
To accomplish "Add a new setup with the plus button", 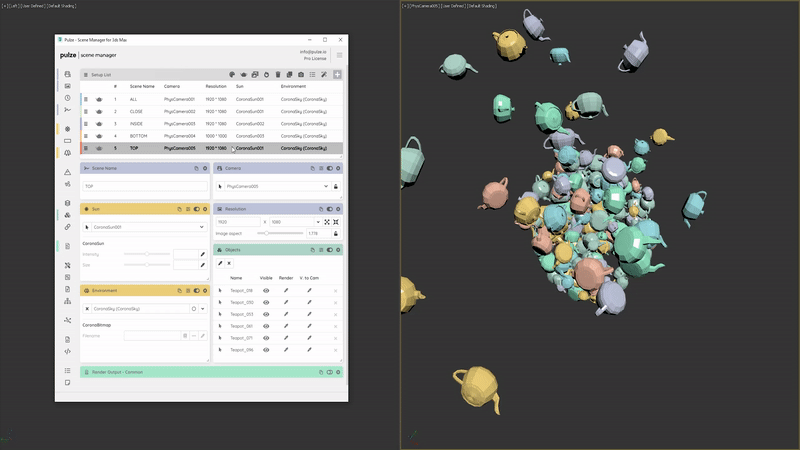I will (x=337, y=74).
